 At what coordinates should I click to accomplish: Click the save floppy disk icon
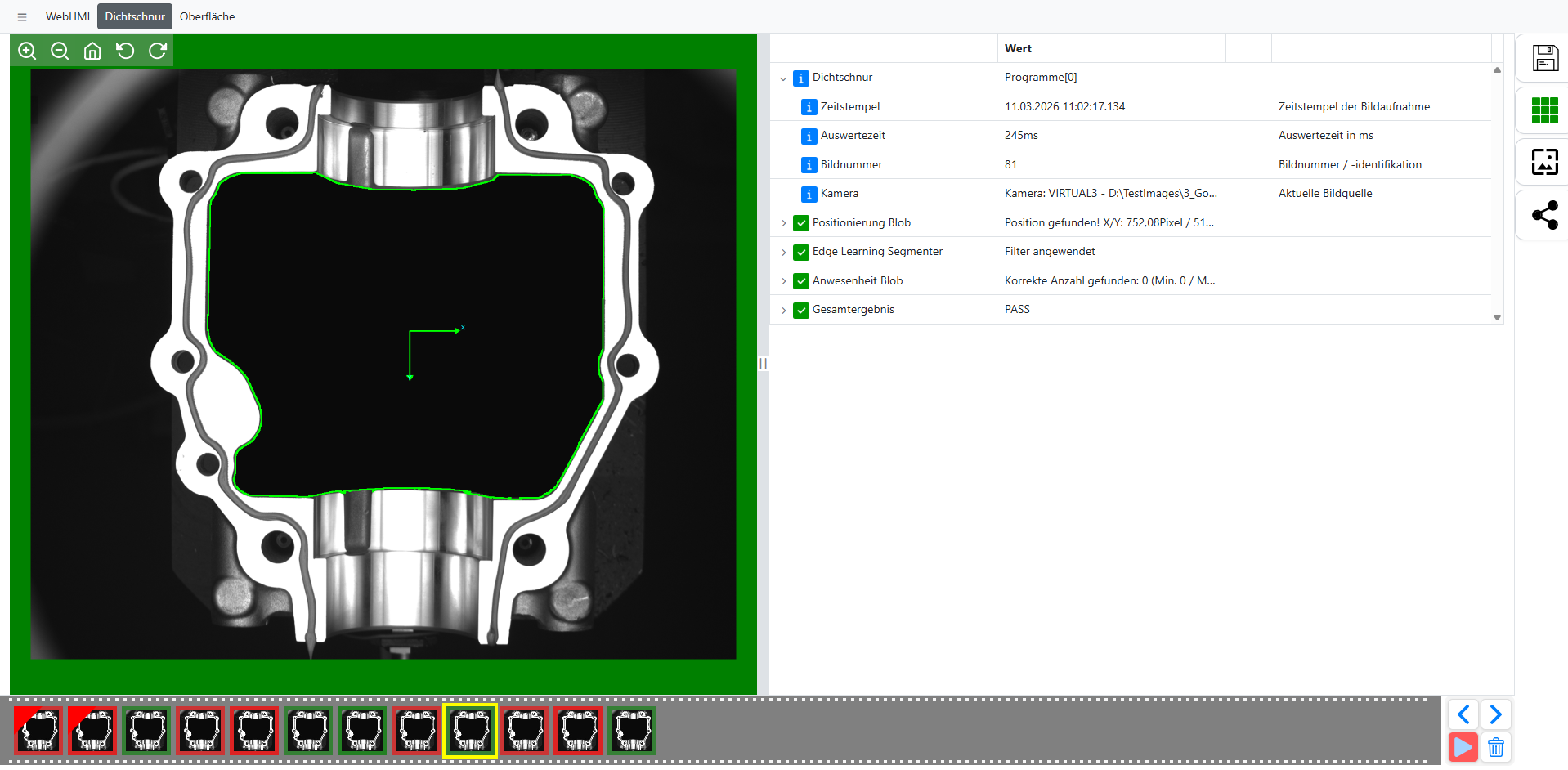pos(1544,59)
